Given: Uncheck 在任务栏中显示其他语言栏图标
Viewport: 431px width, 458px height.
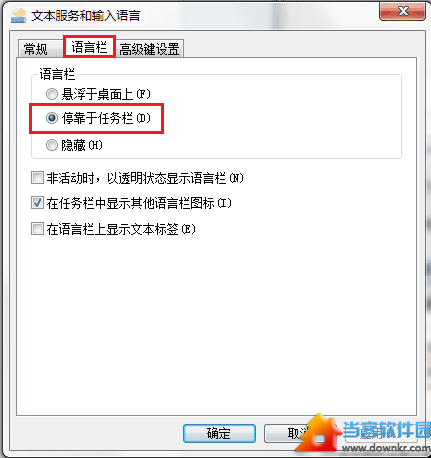Looking at the screenshot, I should pyautogui.click(x=37, y=203).
